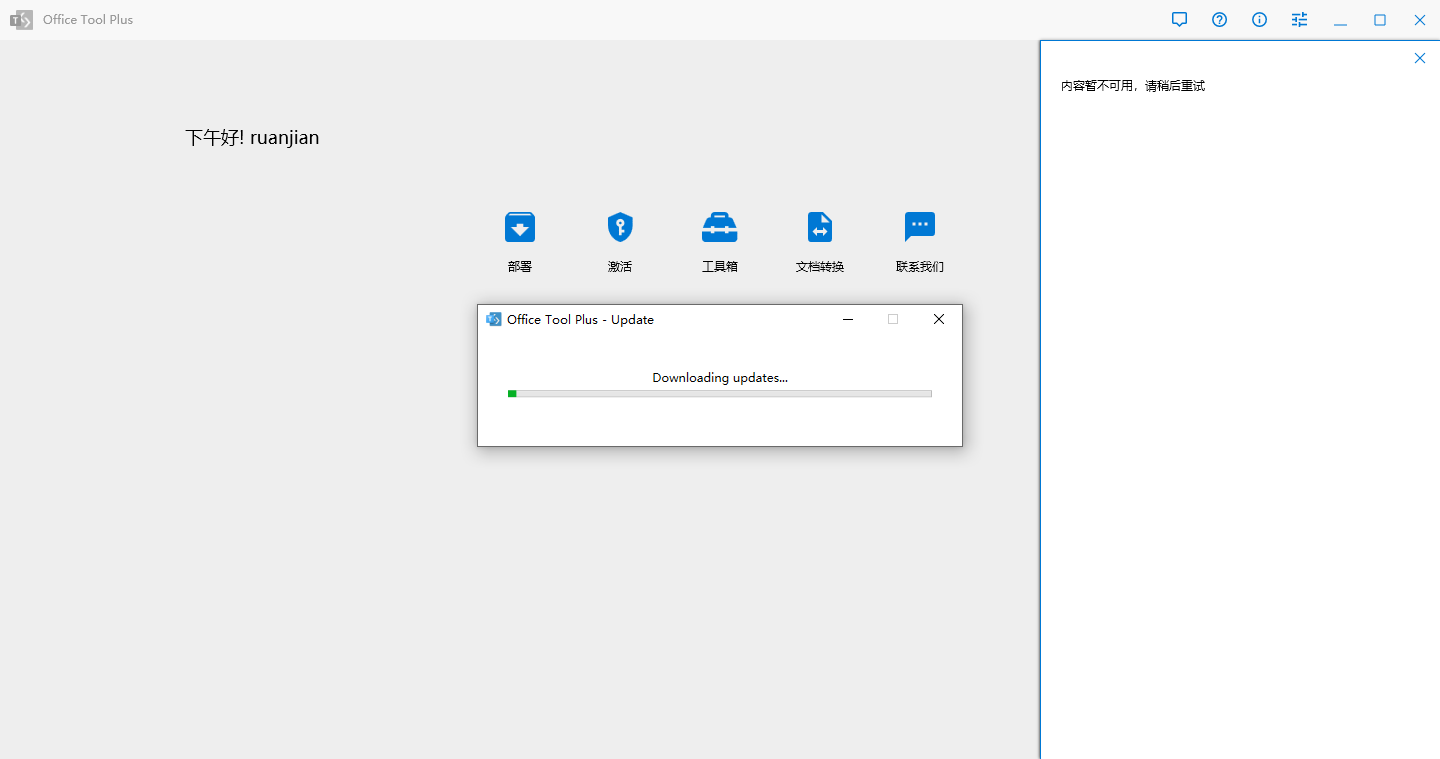Open the message panel icon in title bar
The height and width of the screenshot is (759, 1440).
point(1179,20)
